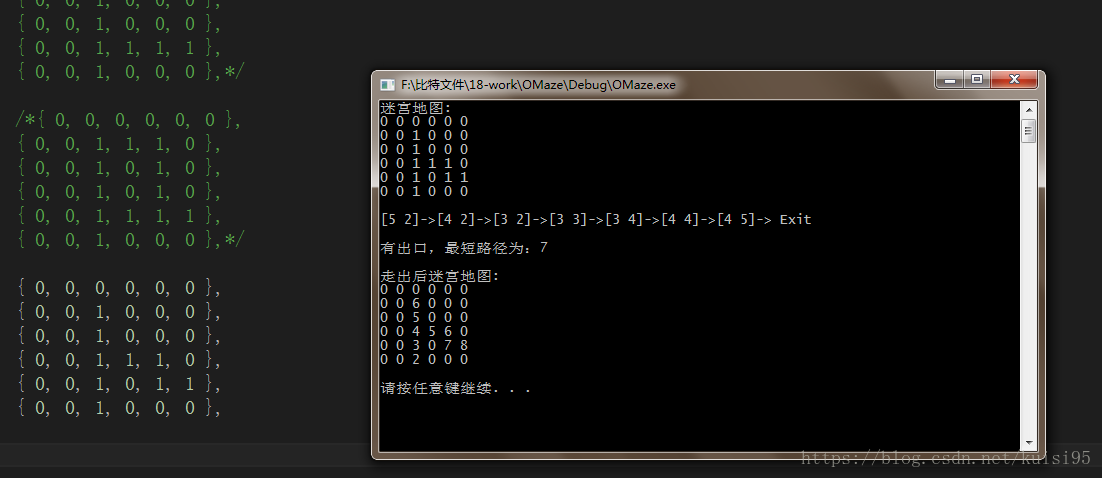Viewport: 1102px width, 478px height.
Task: Click console row "0 0 2 0 0 0"
Action: tap(424, 359)
